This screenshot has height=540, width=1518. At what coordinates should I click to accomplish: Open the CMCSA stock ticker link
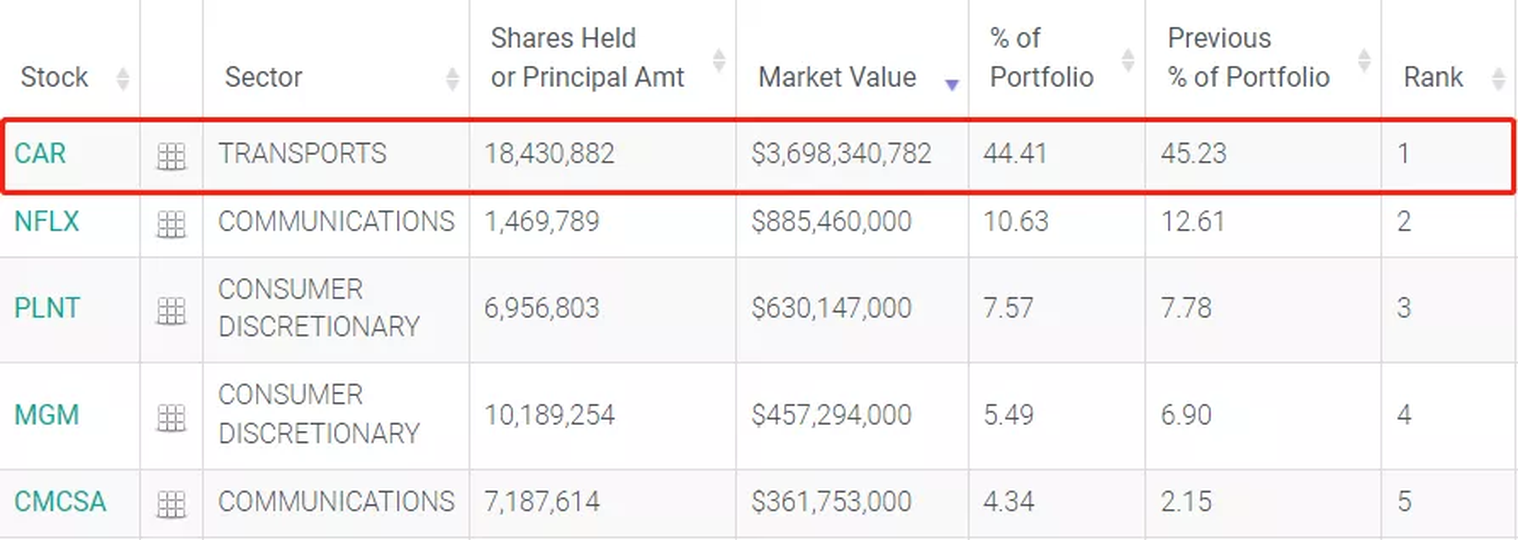tap(60, 501)
